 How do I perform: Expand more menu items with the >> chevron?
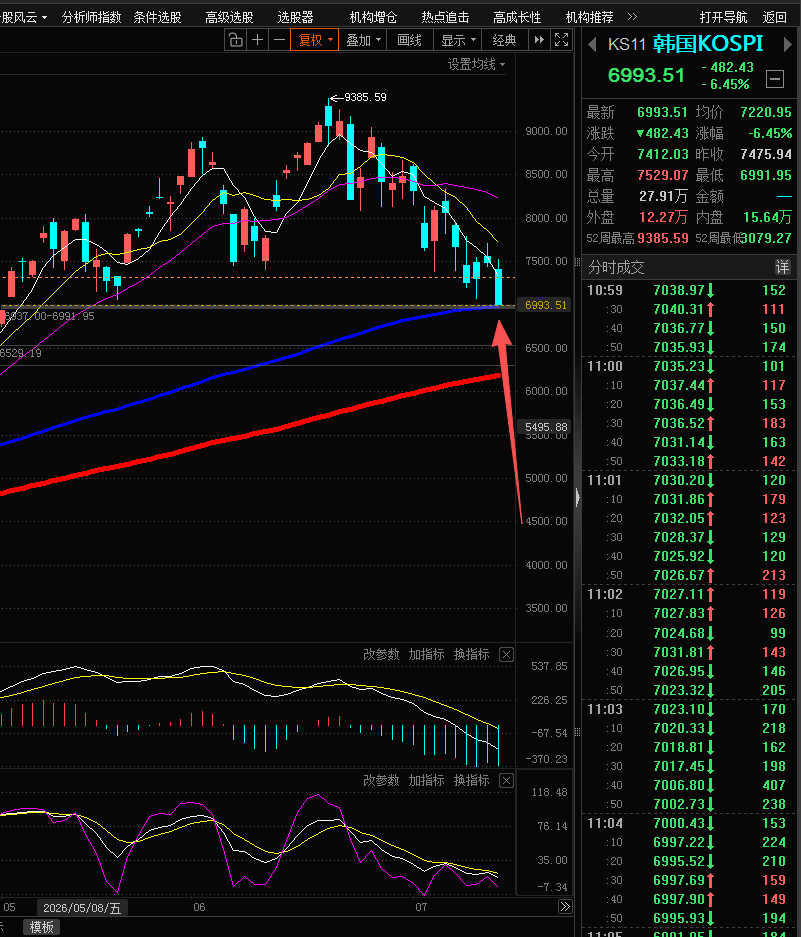point(632,17)
